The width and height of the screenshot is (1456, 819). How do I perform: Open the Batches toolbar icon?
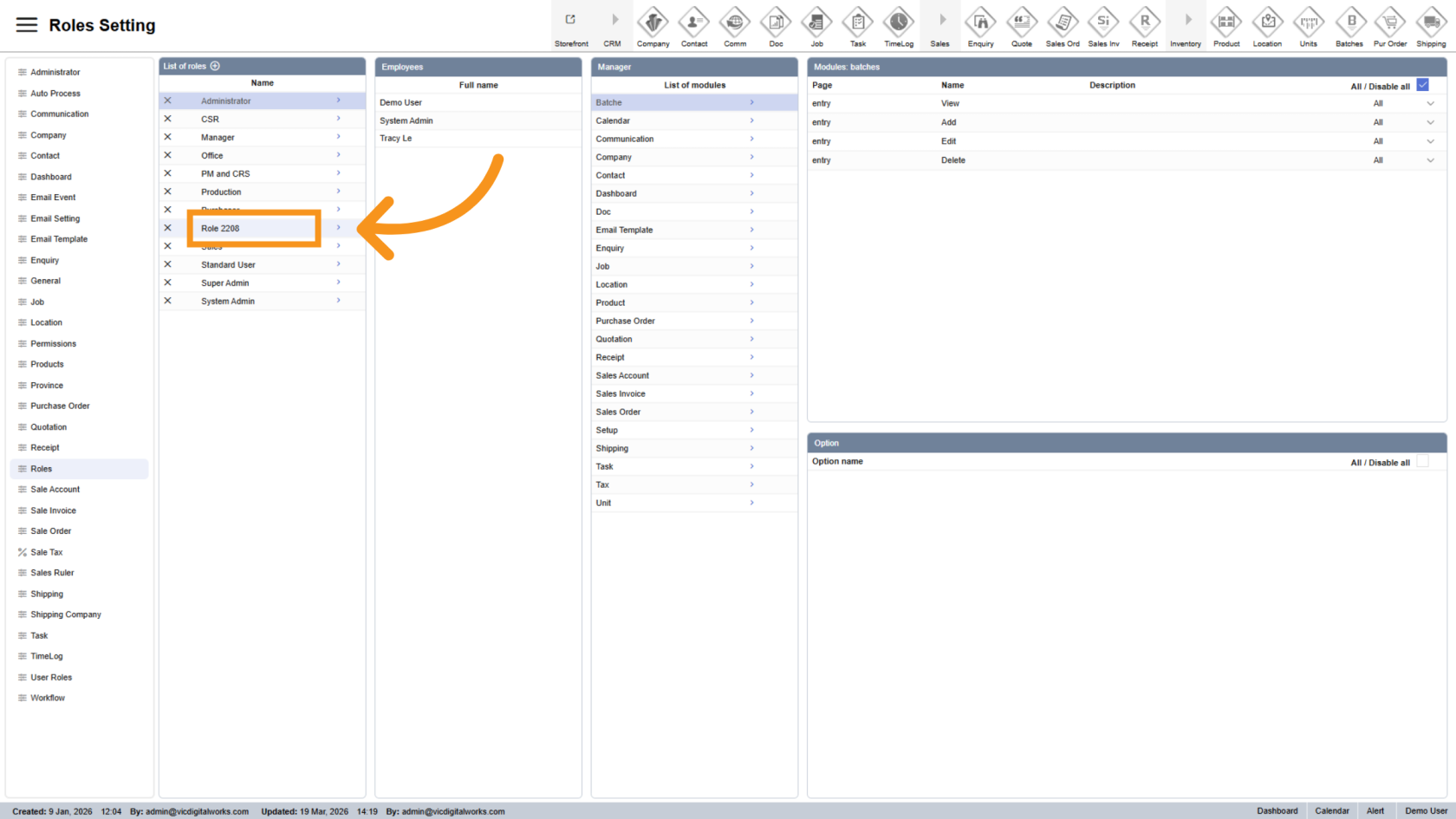(x=1349, y=21)
